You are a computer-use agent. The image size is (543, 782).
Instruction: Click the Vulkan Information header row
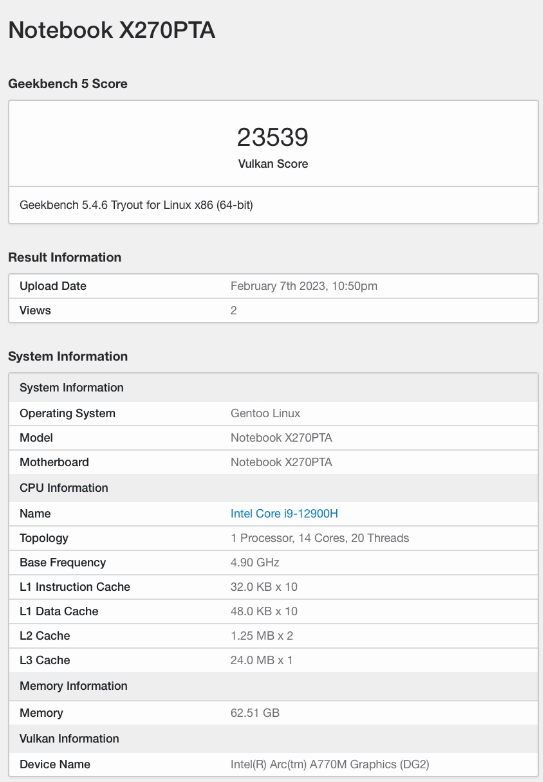(x=273, y=739)
